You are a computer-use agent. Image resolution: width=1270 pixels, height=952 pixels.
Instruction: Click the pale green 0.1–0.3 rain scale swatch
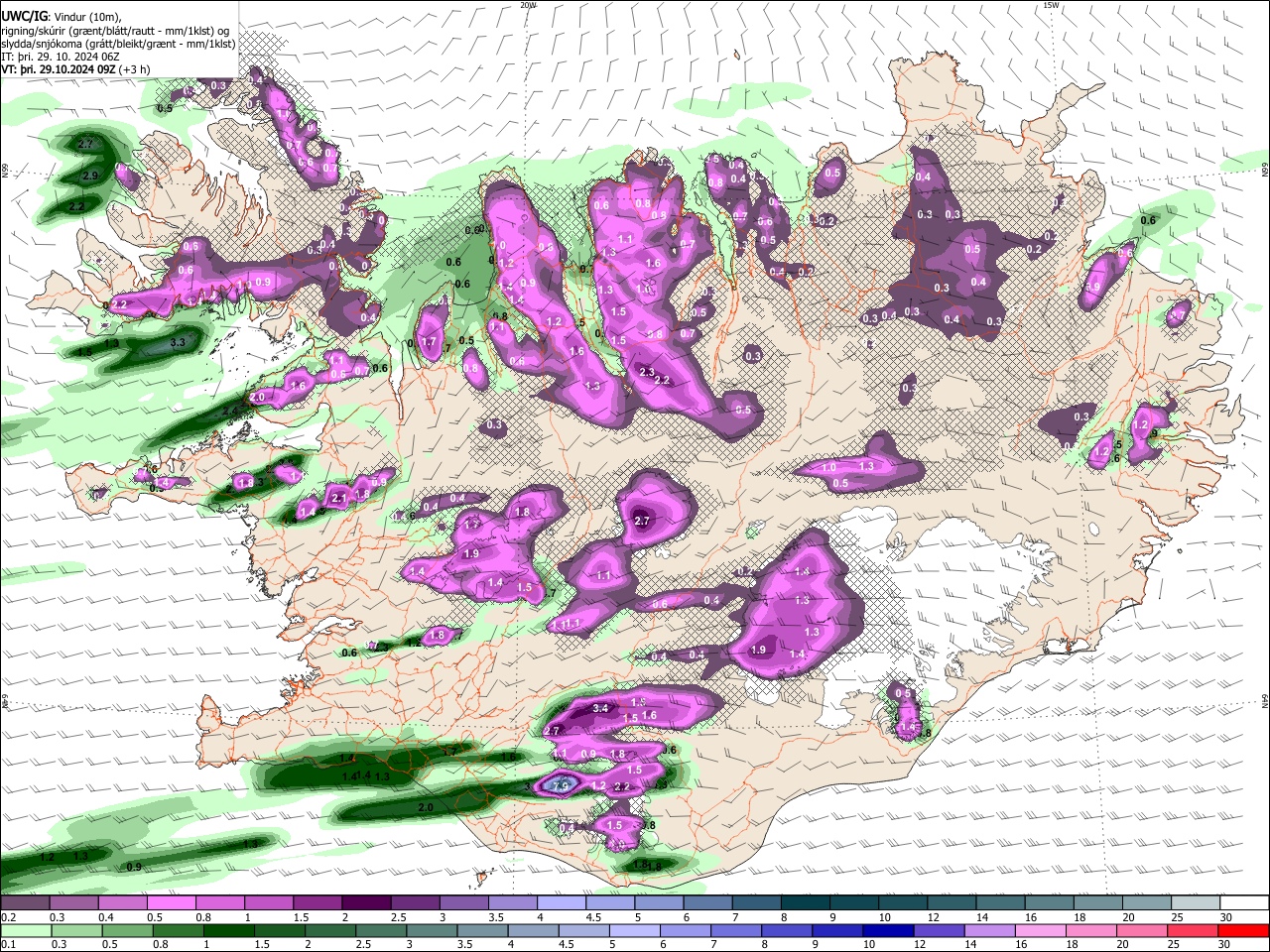pos(25,930)
